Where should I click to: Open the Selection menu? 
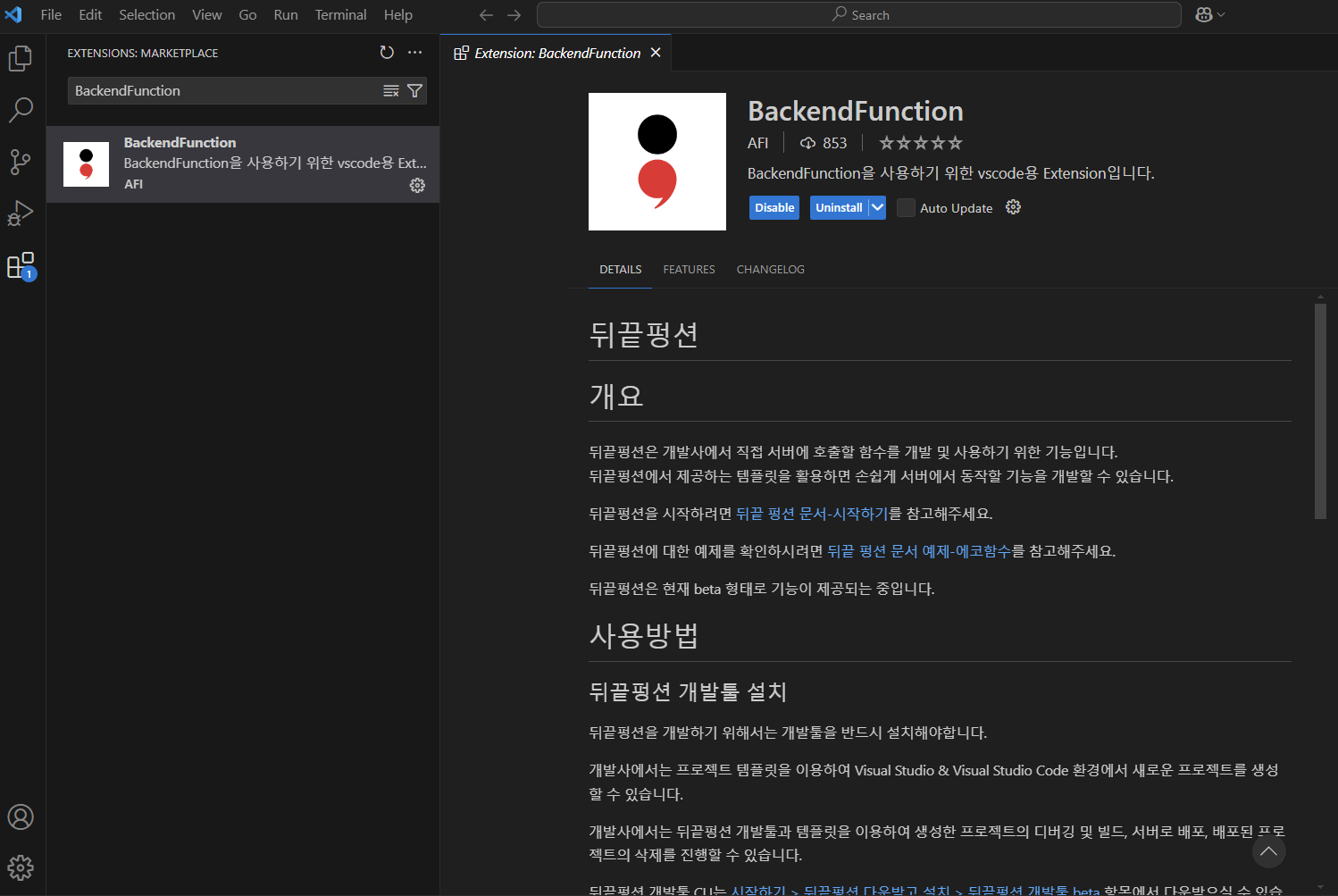[x=147, y=15]
